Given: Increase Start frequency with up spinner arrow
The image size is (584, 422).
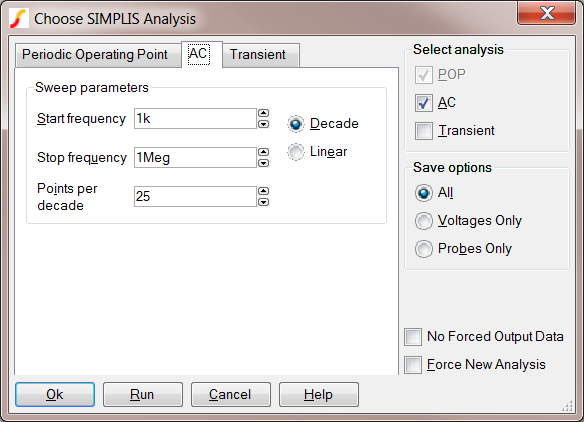Looking at the screenshot, I should tap(264, 113).
